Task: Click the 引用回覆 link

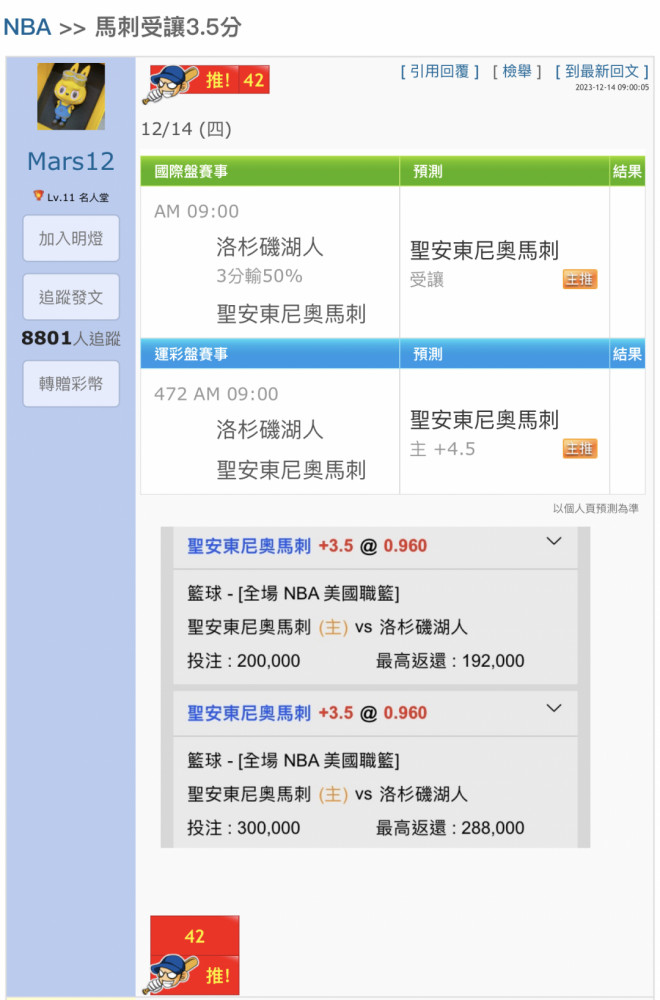Action: pyautogui.click(x=439, y=71)
